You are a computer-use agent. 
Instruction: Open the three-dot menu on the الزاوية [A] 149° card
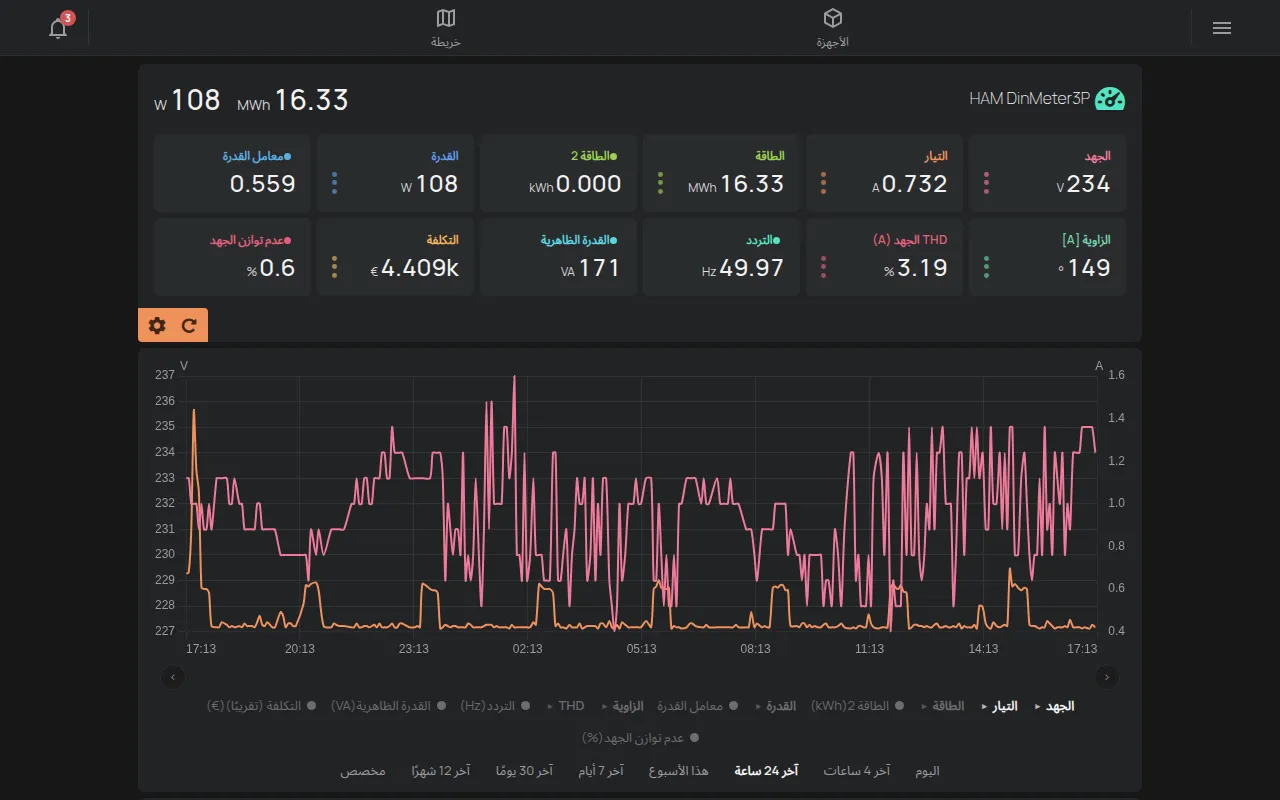987,267
